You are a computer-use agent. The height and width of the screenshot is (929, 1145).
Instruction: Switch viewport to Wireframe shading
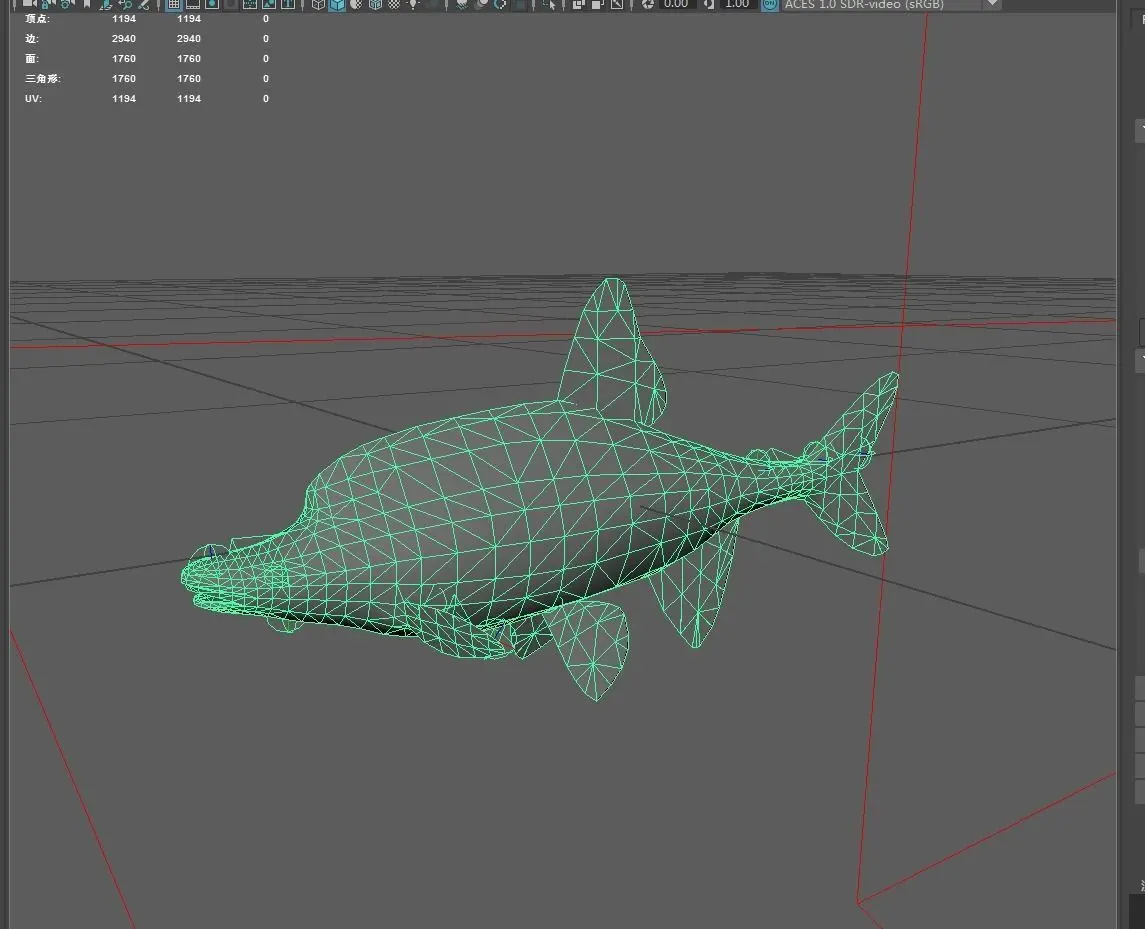tap(318, 4)
